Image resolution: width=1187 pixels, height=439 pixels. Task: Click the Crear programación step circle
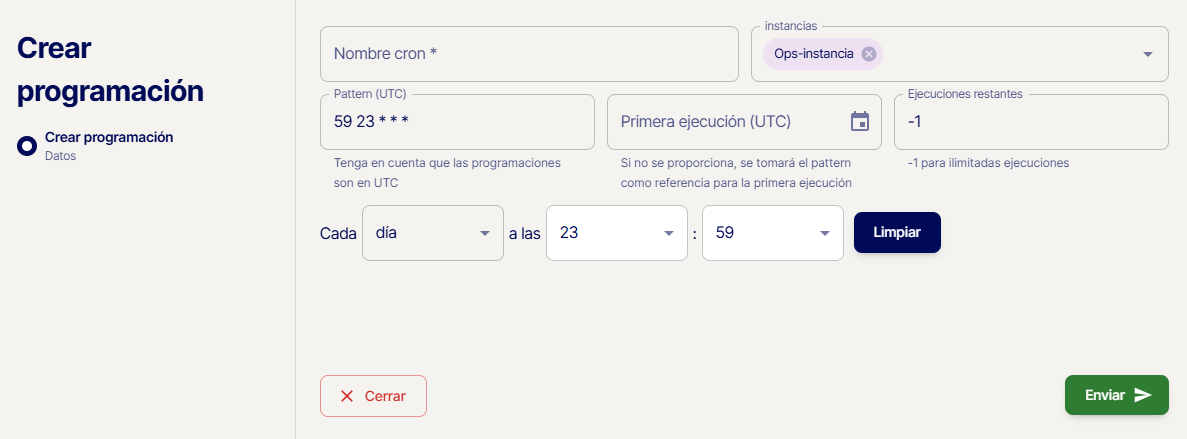[x=27, y=146]
